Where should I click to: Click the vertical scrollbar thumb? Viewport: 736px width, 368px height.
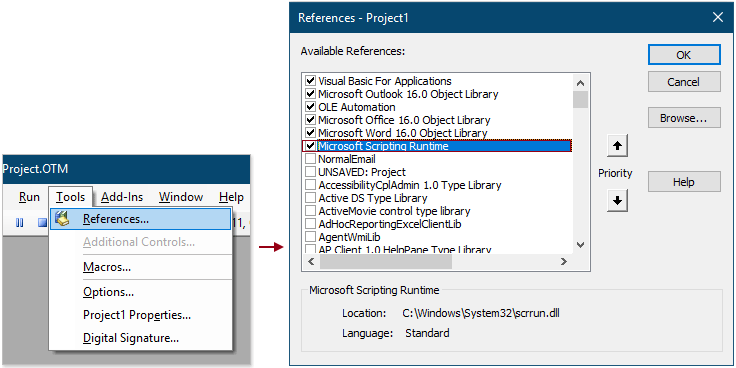pyautogui.click(x=581, y=100)
